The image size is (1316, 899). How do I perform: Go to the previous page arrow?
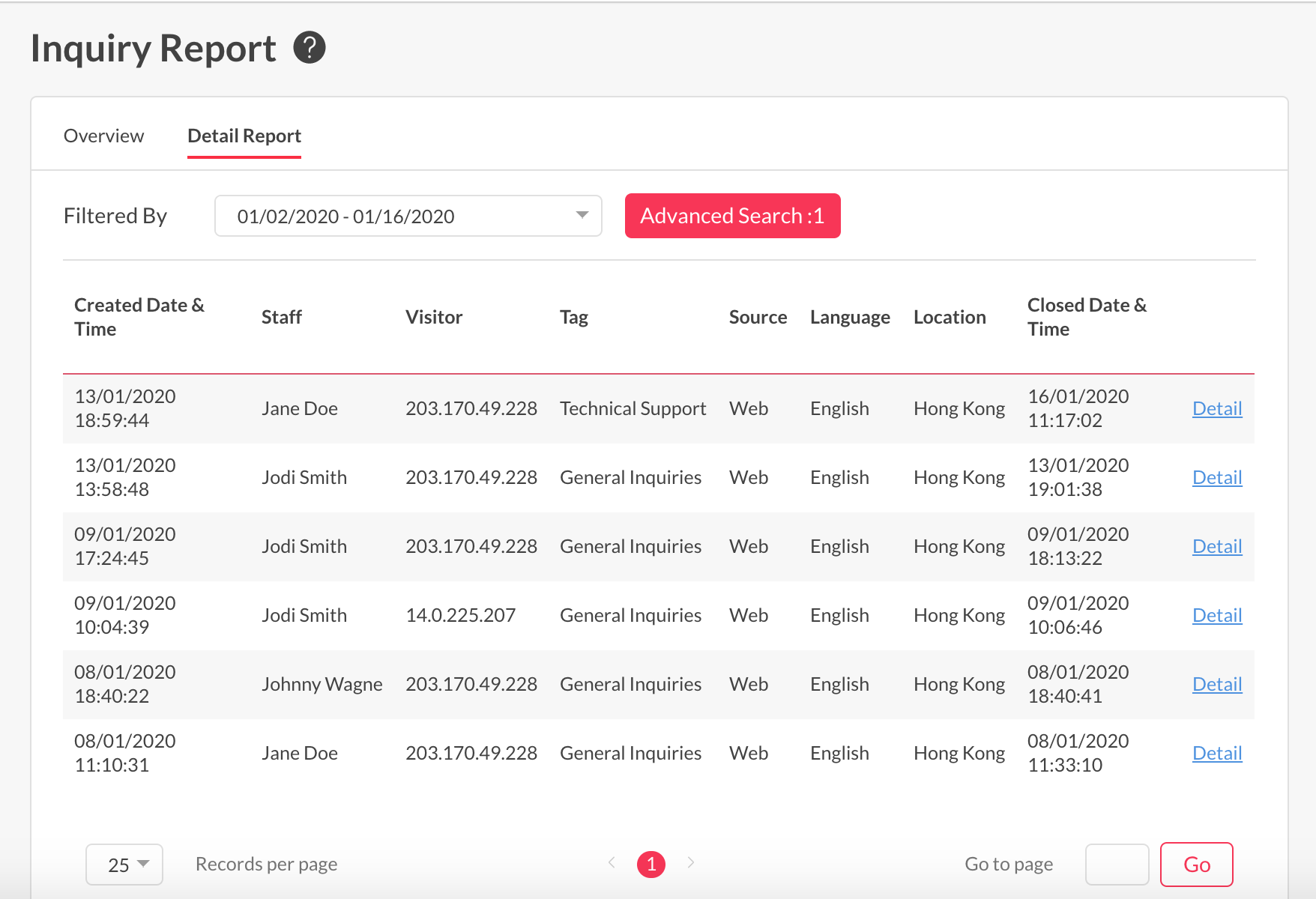(612, 863)
